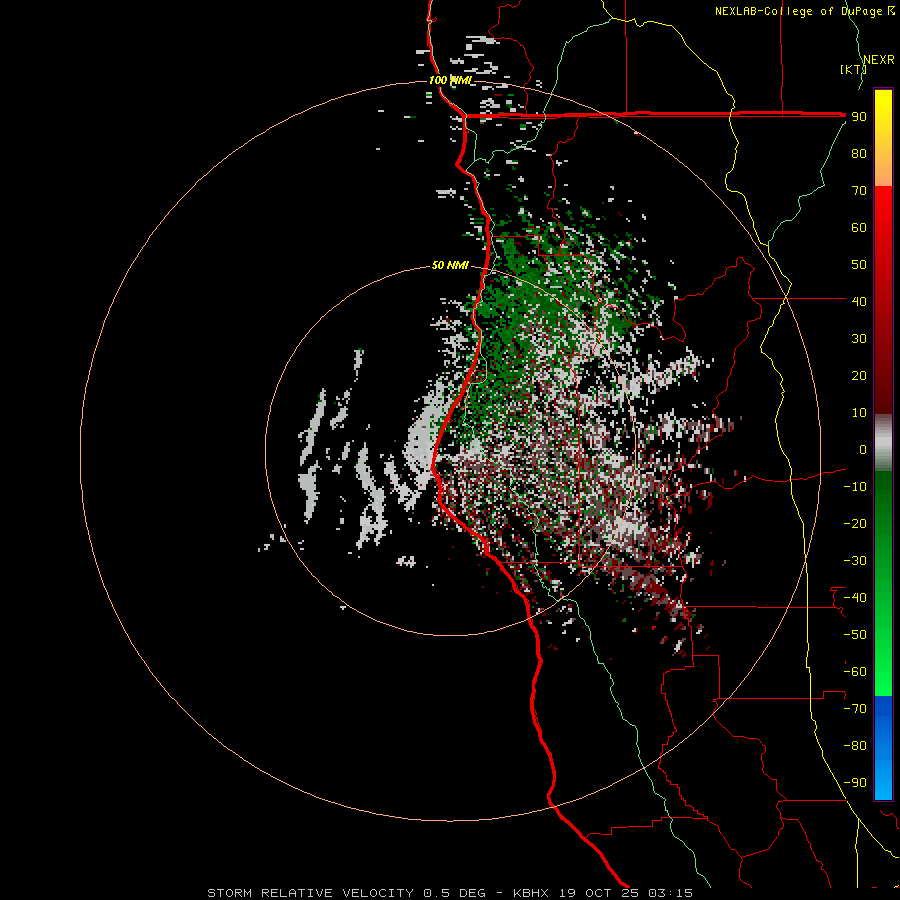Pick the bright red segment of the velocity scale

pyautogui.click(x=883, y=224)
